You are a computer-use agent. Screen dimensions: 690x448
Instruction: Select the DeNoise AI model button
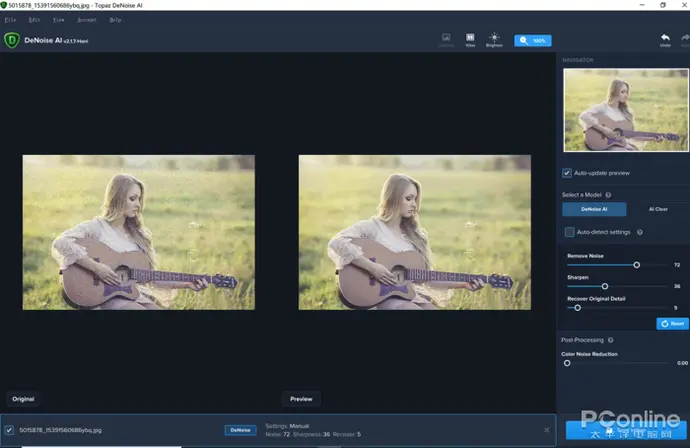[594, 209]
